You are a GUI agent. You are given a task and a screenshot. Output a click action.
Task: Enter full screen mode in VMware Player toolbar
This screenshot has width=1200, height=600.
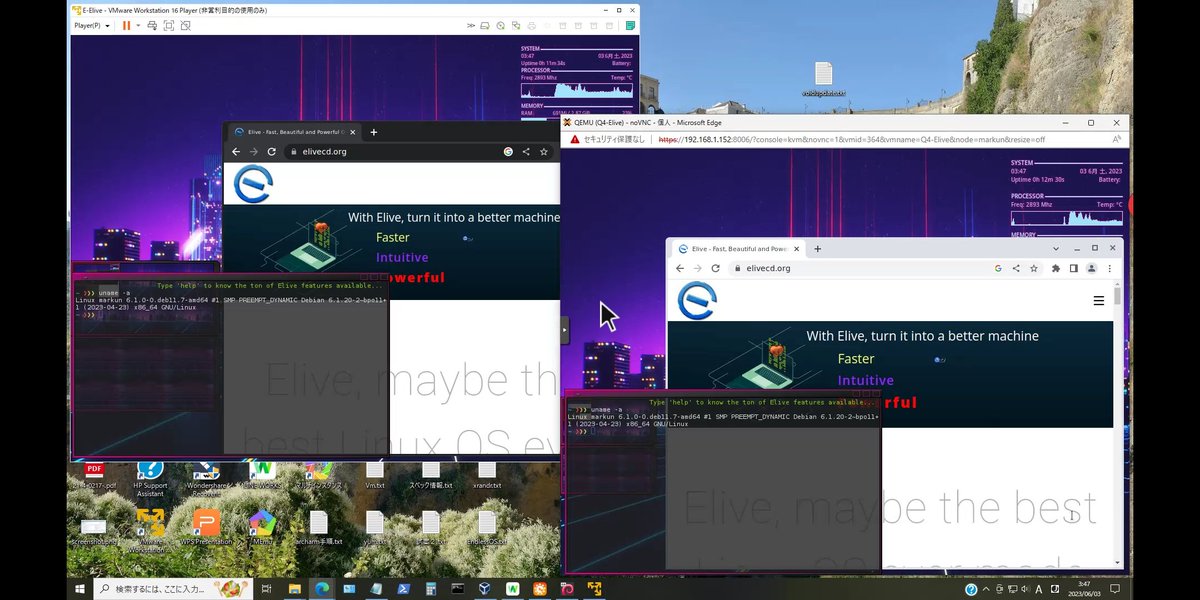click(x=168, y=25)
